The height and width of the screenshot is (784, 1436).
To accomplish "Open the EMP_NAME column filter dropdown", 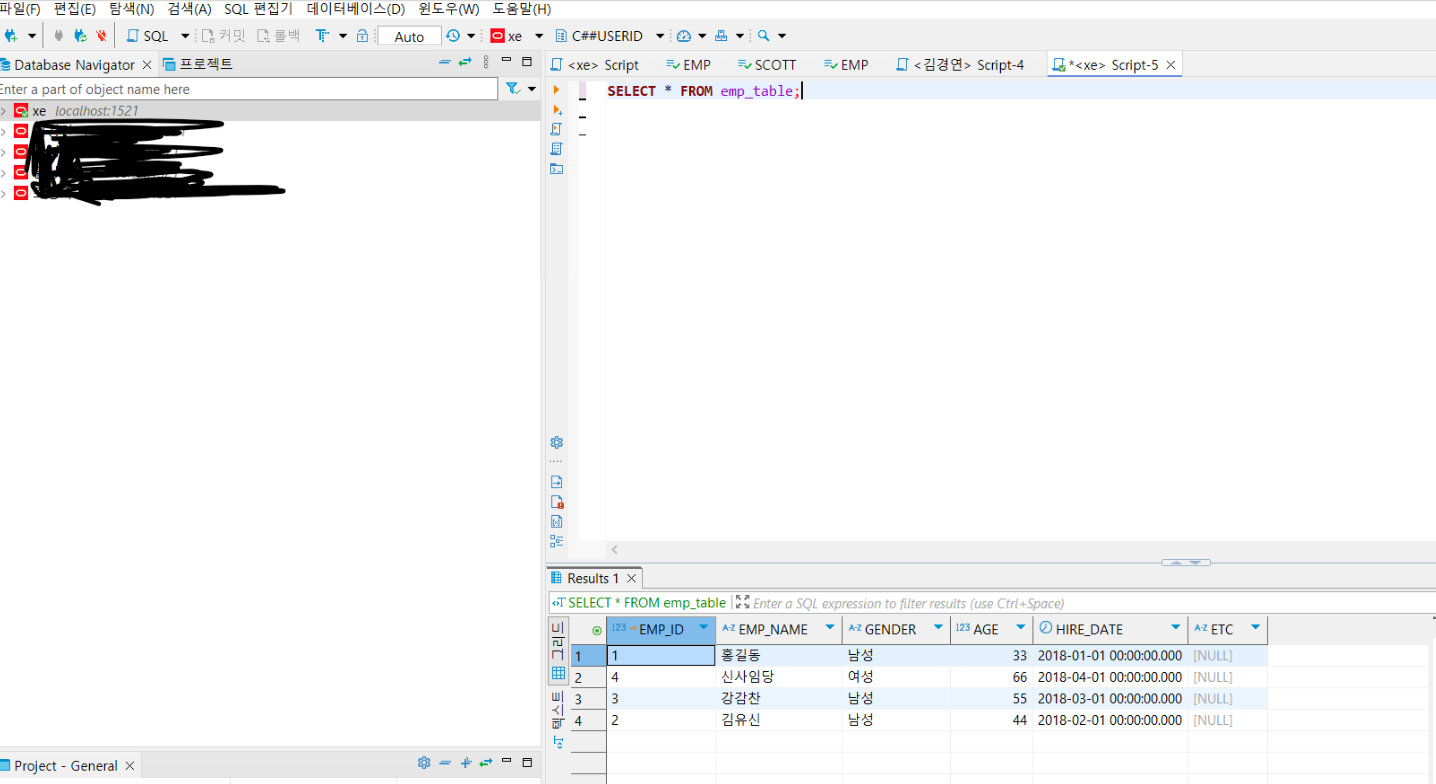I will coord(830,628).
